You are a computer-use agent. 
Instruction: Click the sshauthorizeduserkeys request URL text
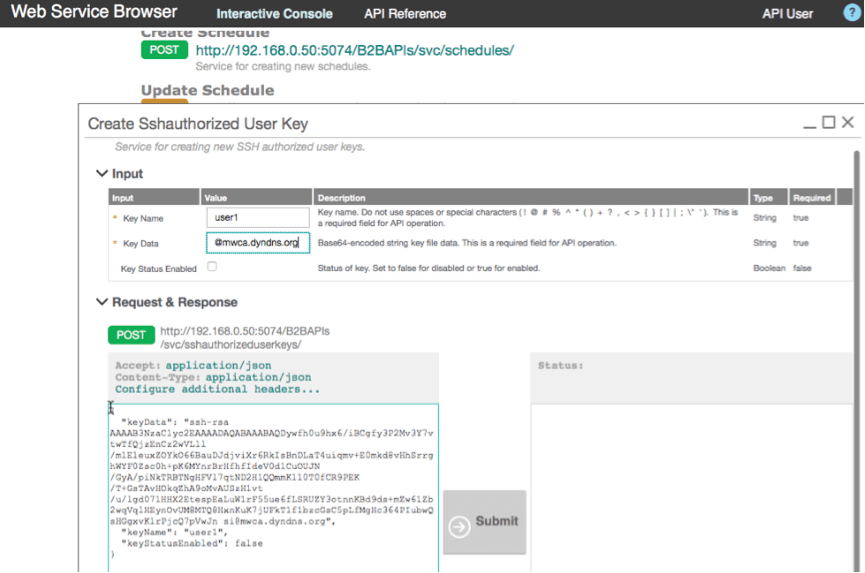pos(245,338)
